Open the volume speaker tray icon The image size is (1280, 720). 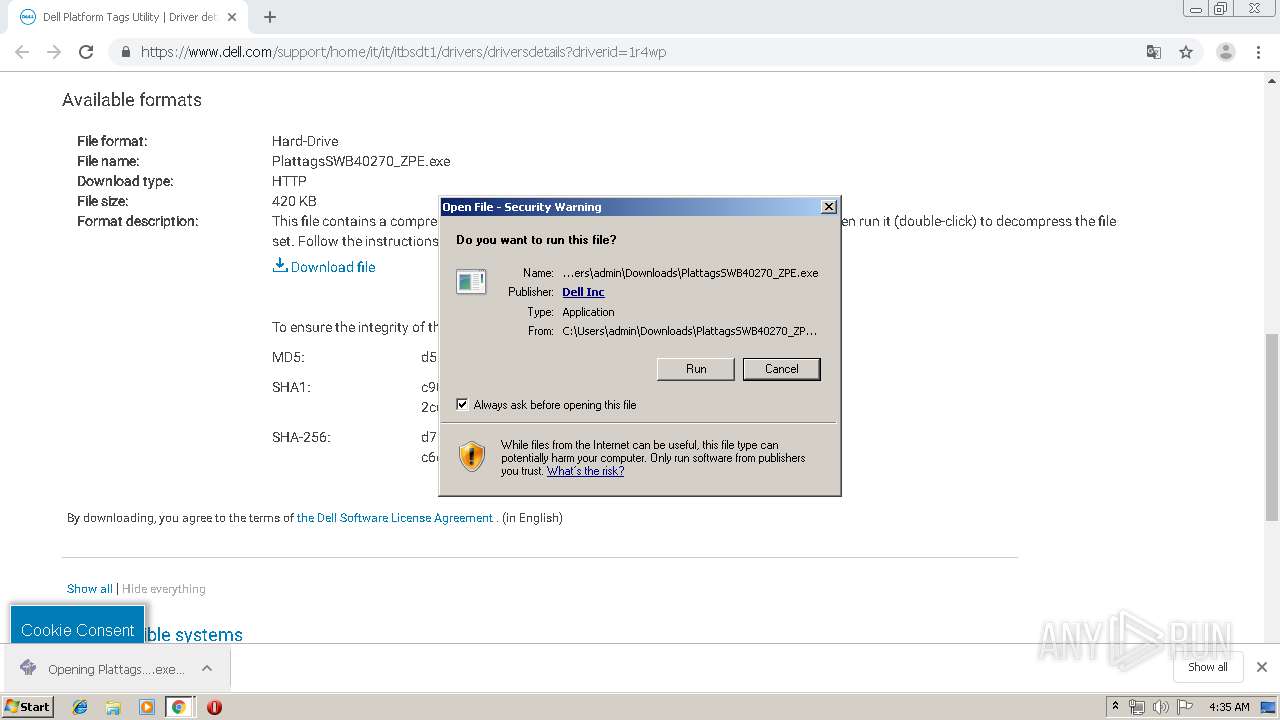(1160, 707)
